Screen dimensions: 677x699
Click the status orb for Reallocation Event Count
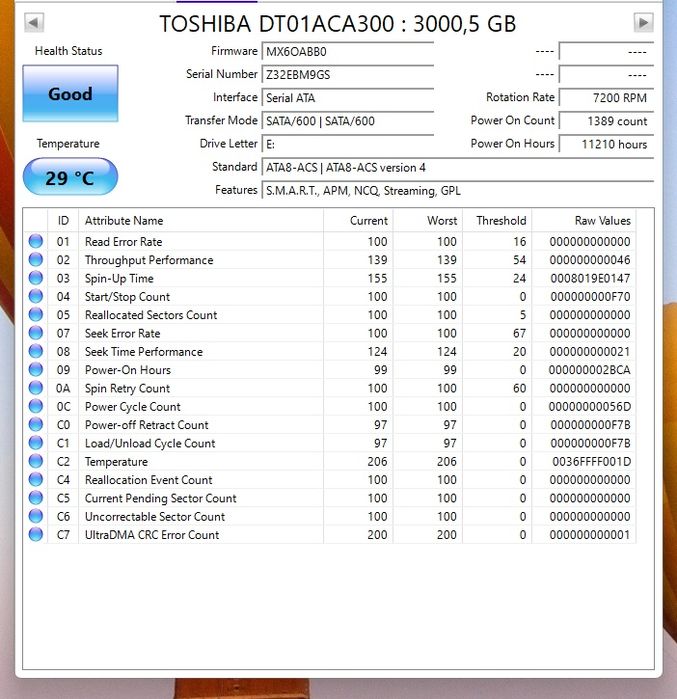point(36,479)
